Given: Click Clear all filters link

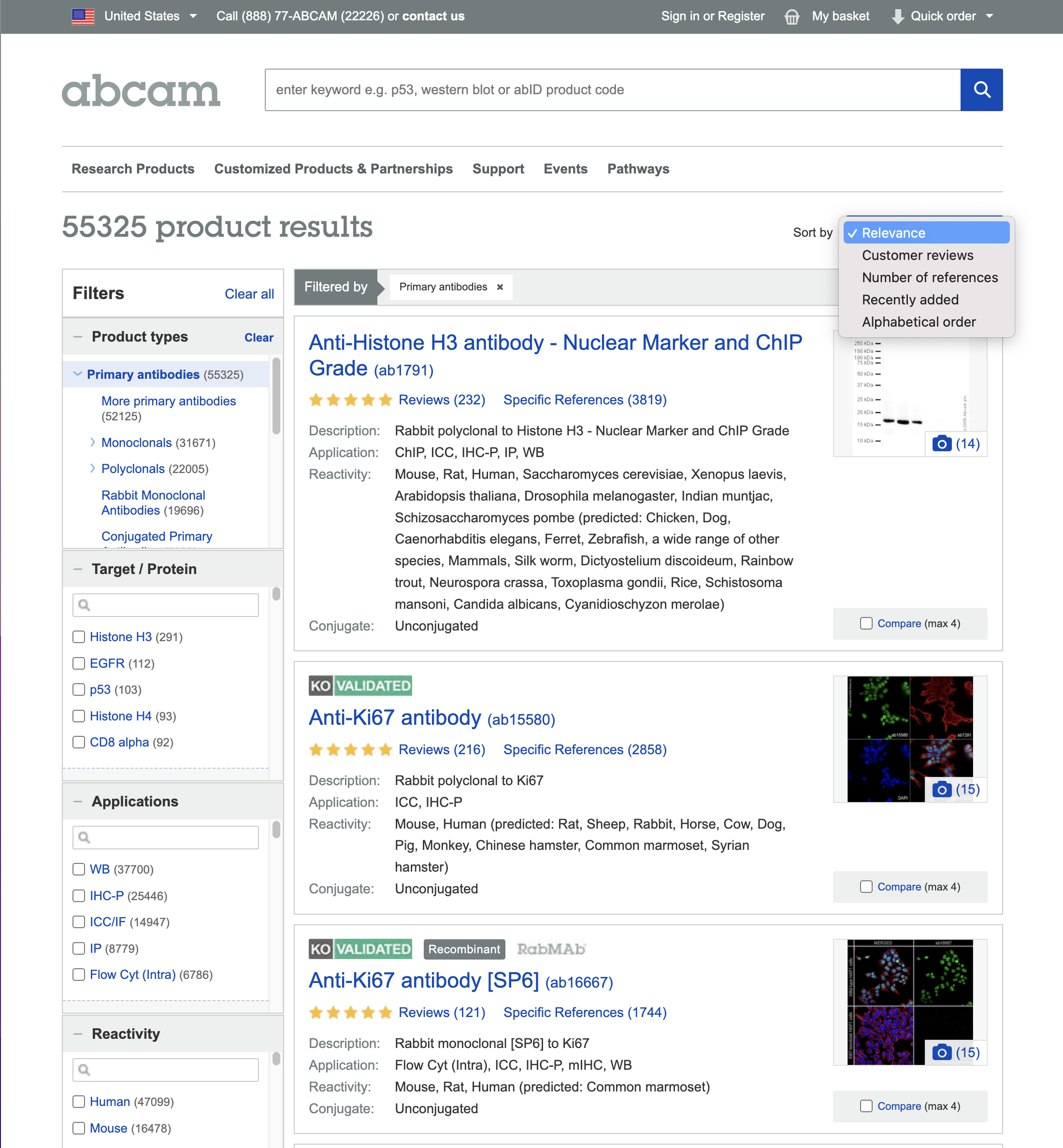Looking at the screenshot, I should pyautogui.click(x=249, y=293).
